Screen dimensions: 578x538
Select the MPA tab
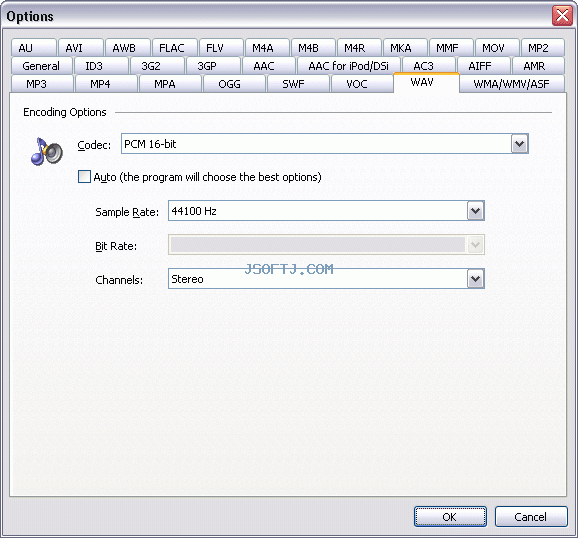[171, 84]
